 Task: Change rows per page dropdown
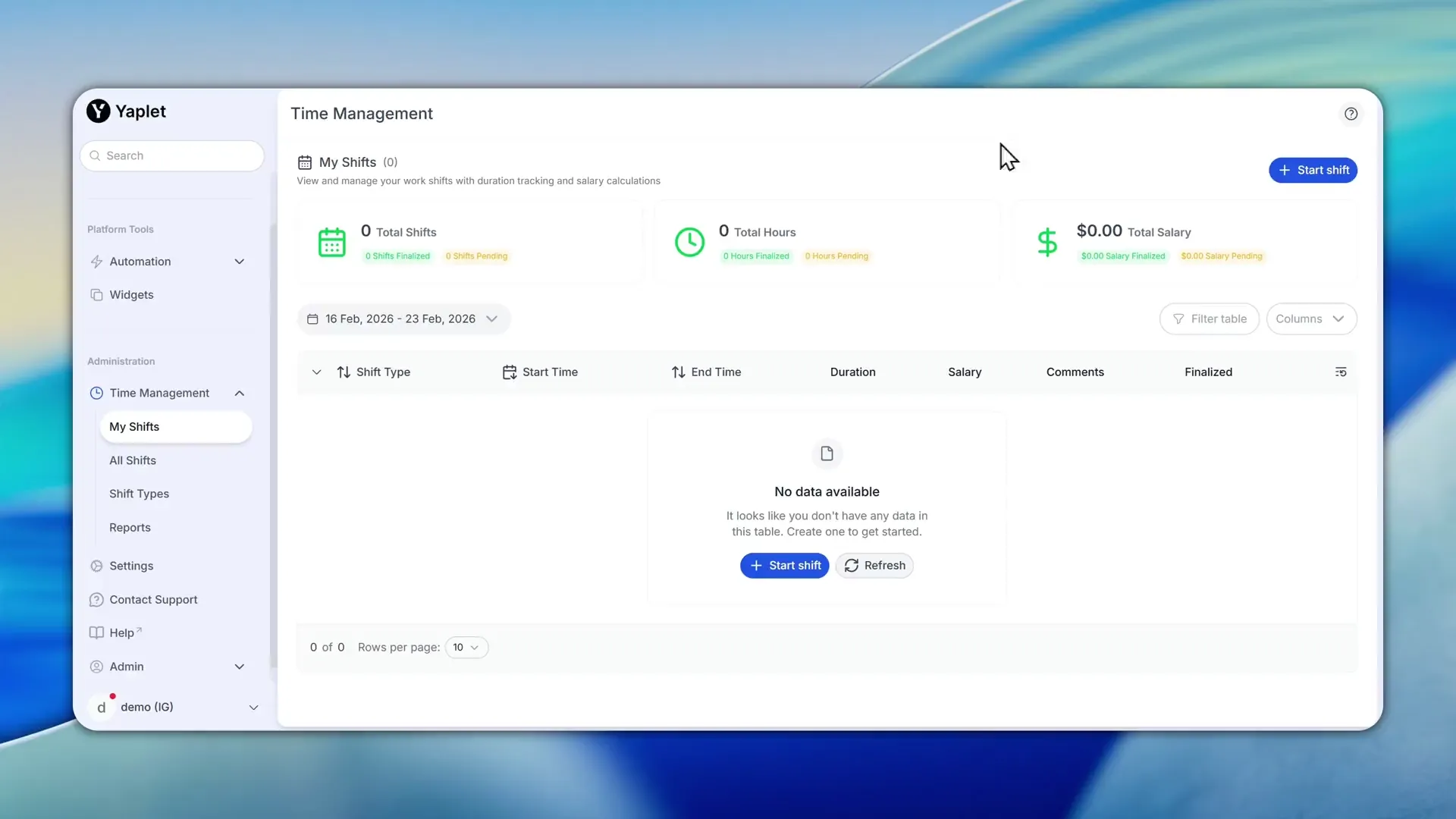(x=466, y=648)
